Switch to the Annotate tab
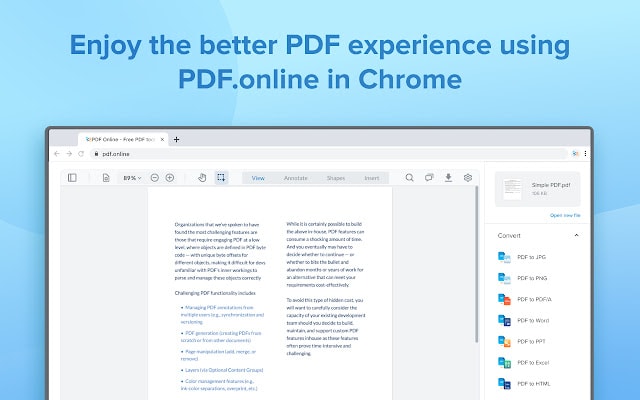The height and width of the screenshot is (400, 640). pyautogui.click(x=296, y=178)
